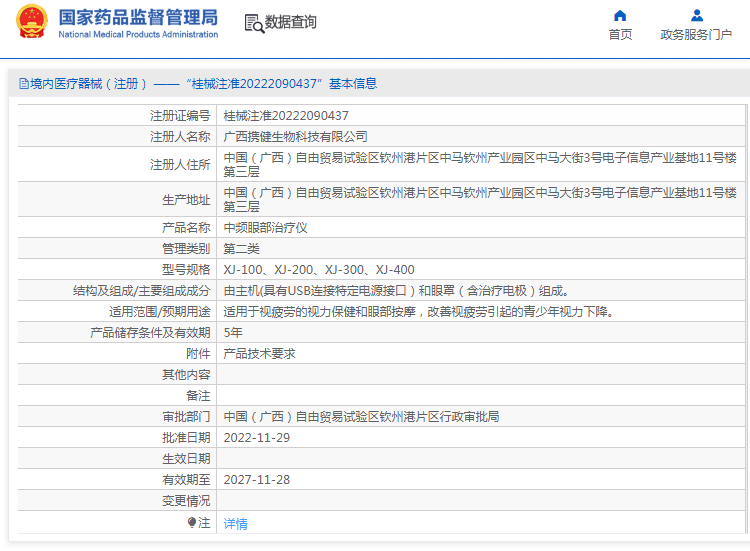750x551 pixels.
Task: Click 国家药品监督管理局 site title
Action: click(138, 18)
